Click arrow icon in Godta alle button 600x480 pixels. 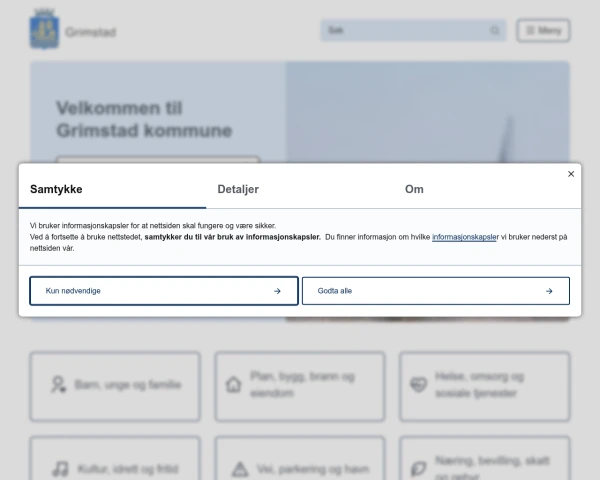pyautogui.click(x=549, y=291)
